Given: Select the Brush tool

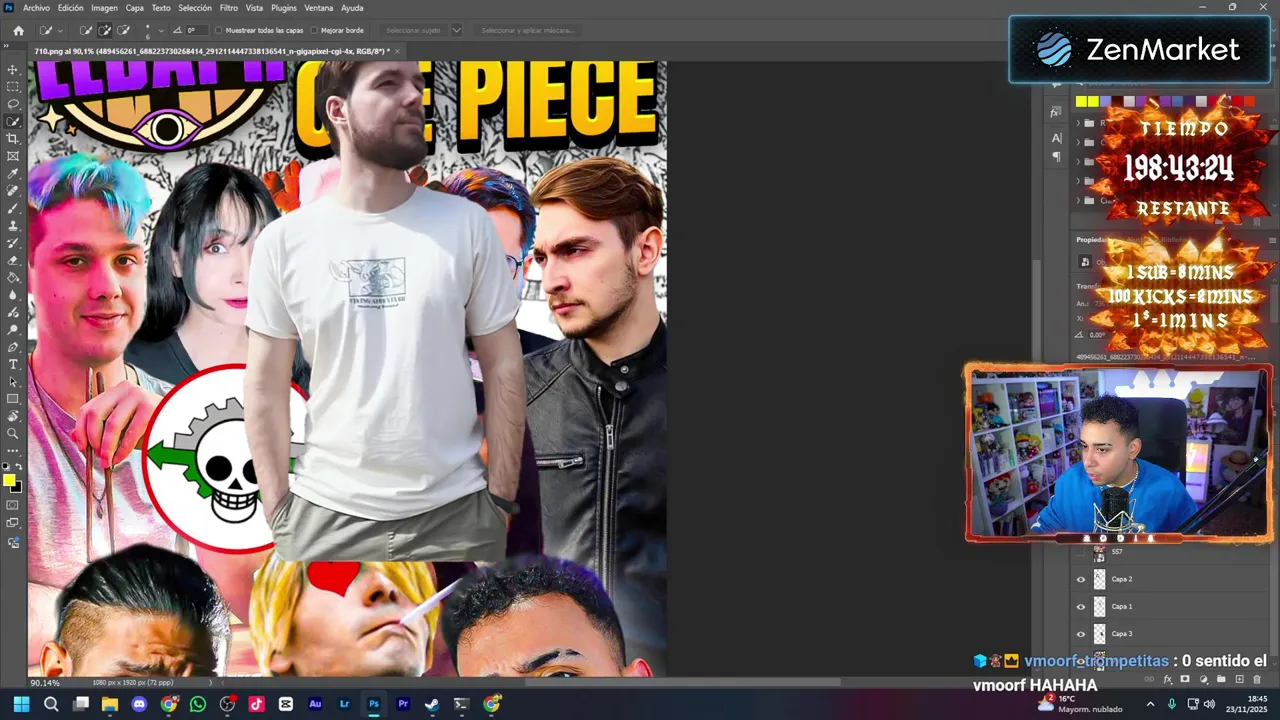Looking at the screenshot, I should [13, 208].
